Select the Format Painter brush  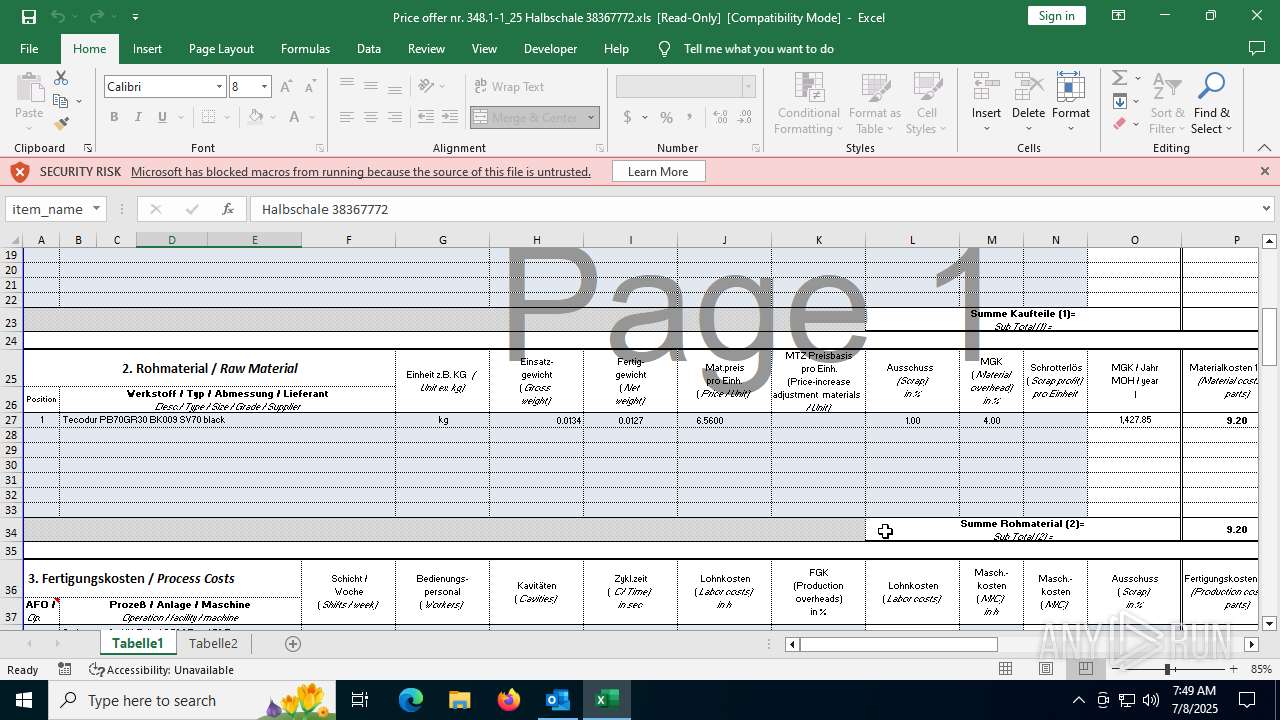coord(61,124)
